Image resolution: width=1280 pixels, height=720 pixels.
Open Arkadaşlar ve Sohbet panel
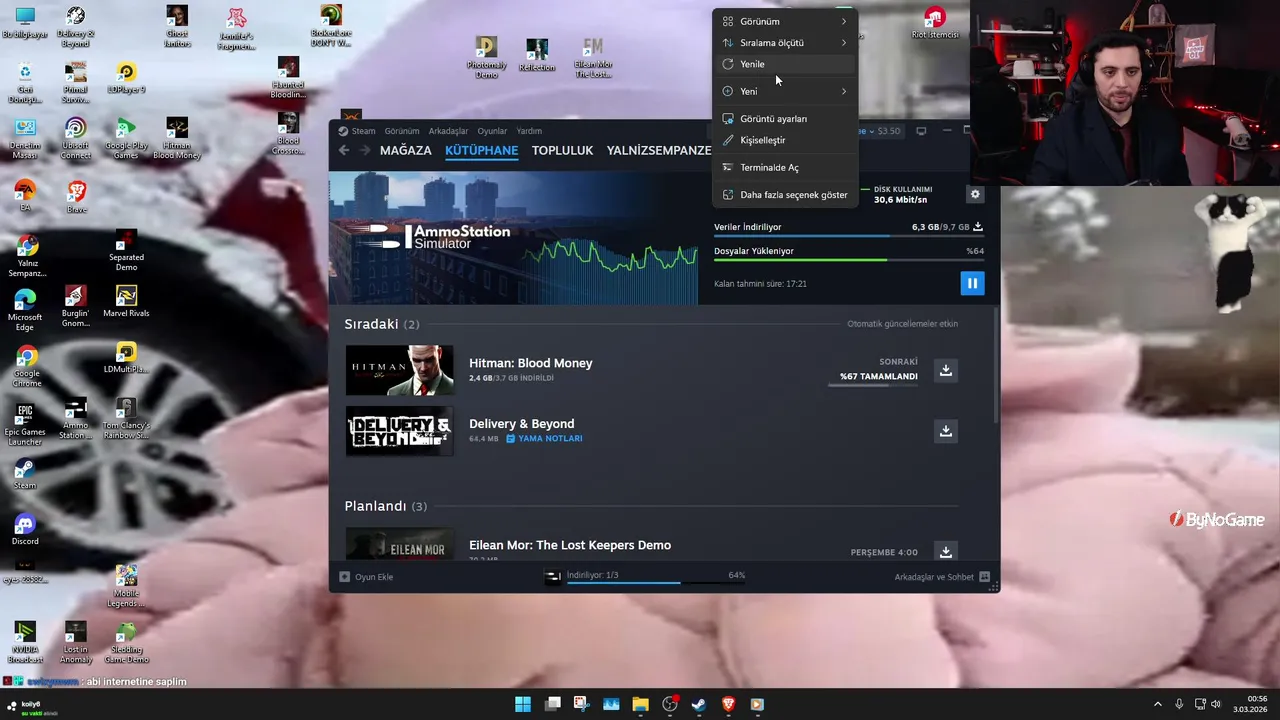click(942, 577)
